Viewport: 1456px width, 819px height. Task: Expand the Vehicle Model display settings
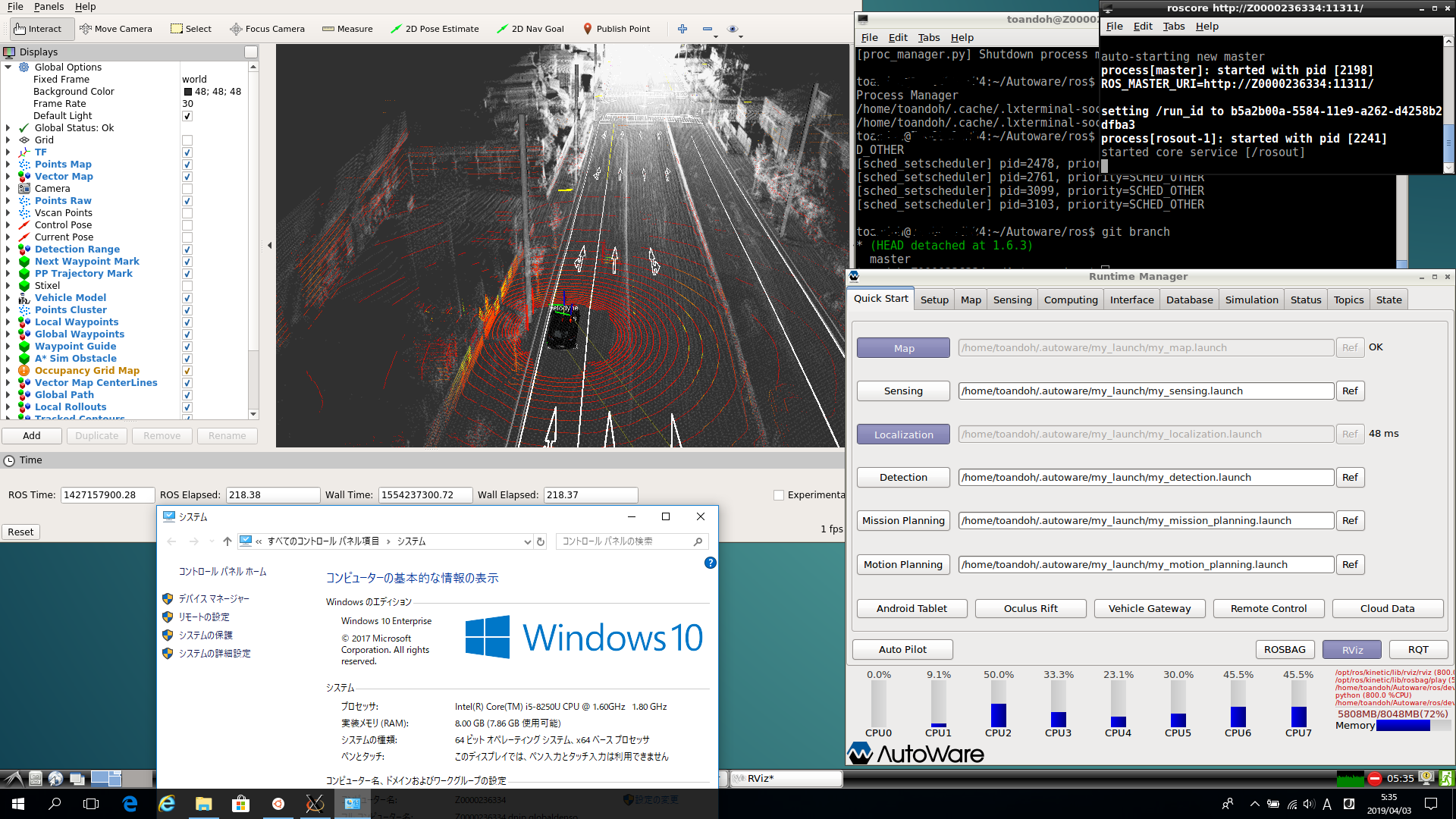(10, 297)
